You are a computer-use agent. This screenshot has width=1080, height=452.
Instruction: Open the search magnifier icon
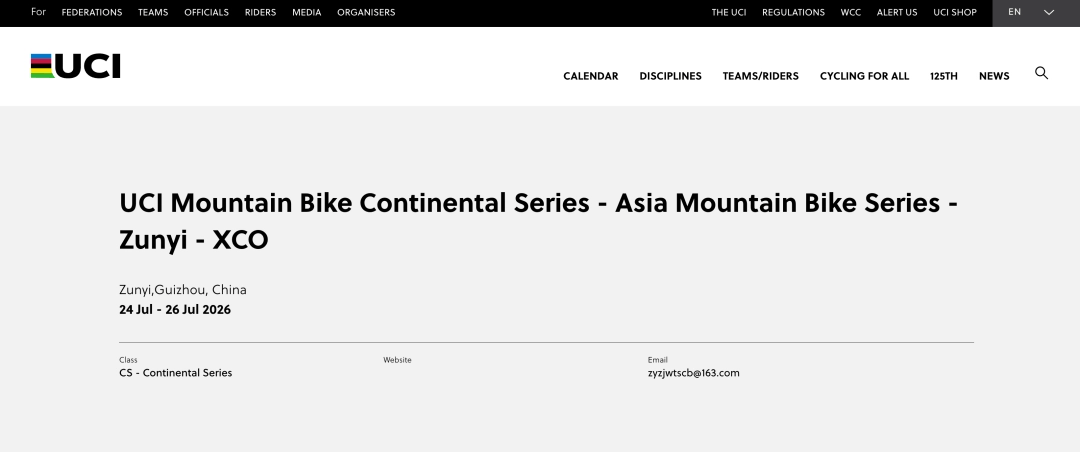point(1041,73)
